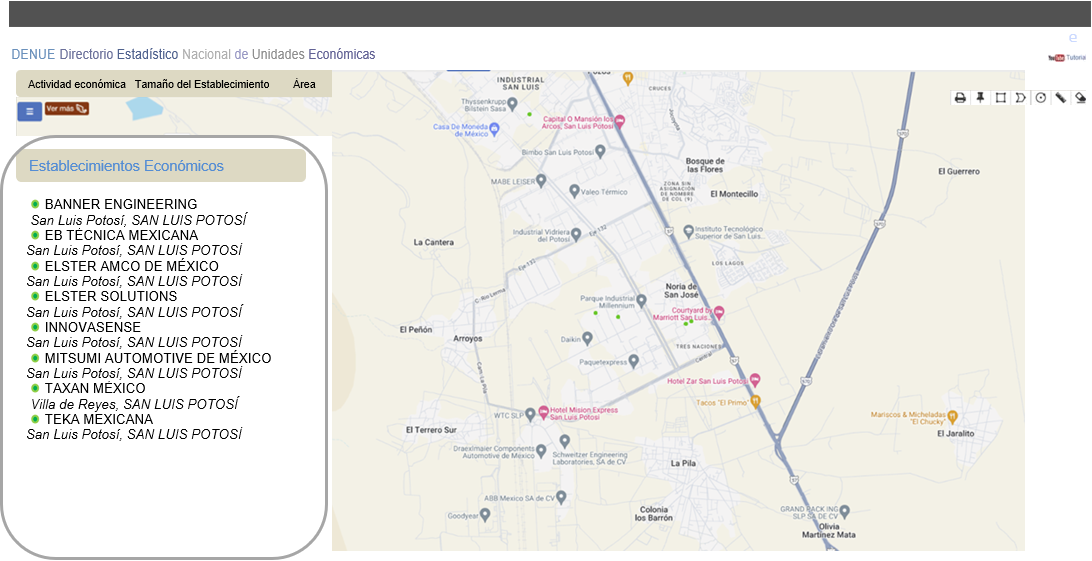
Task: Click the Paquetexpress map pin
Action: click(x=634, y=361)
